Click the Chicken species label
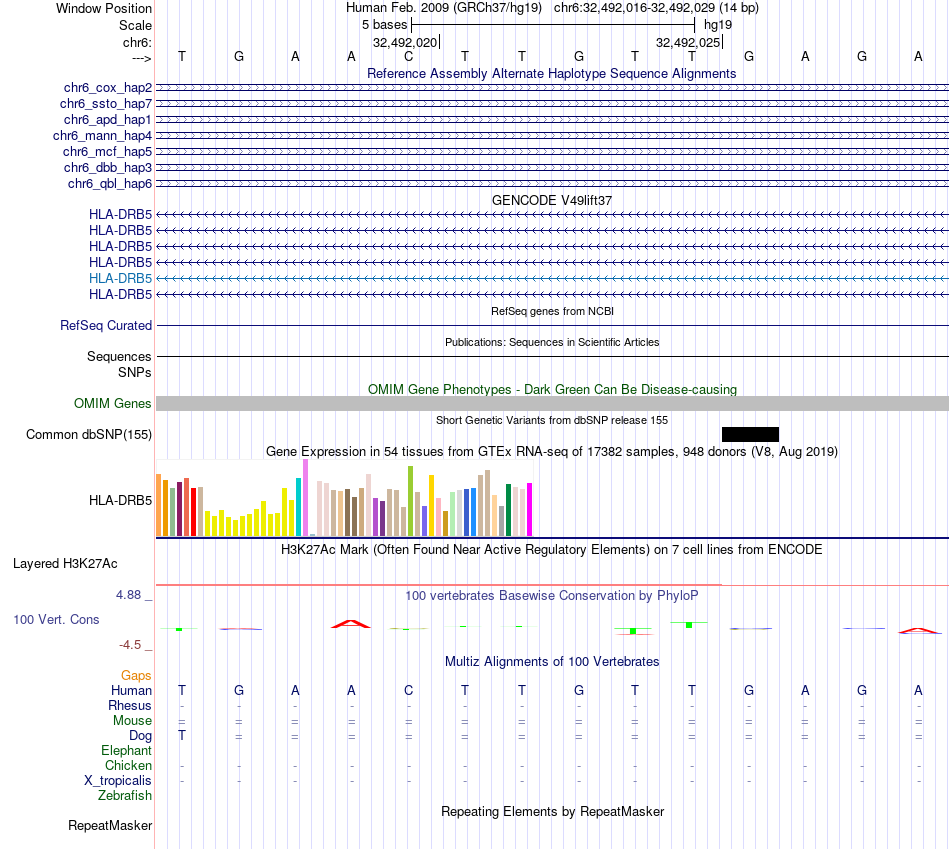 coord(128,765)
